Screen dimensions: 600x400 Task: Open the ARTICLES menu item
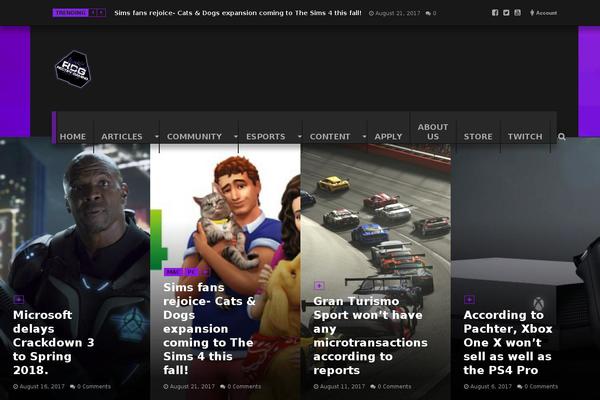[x=122, y=137]
